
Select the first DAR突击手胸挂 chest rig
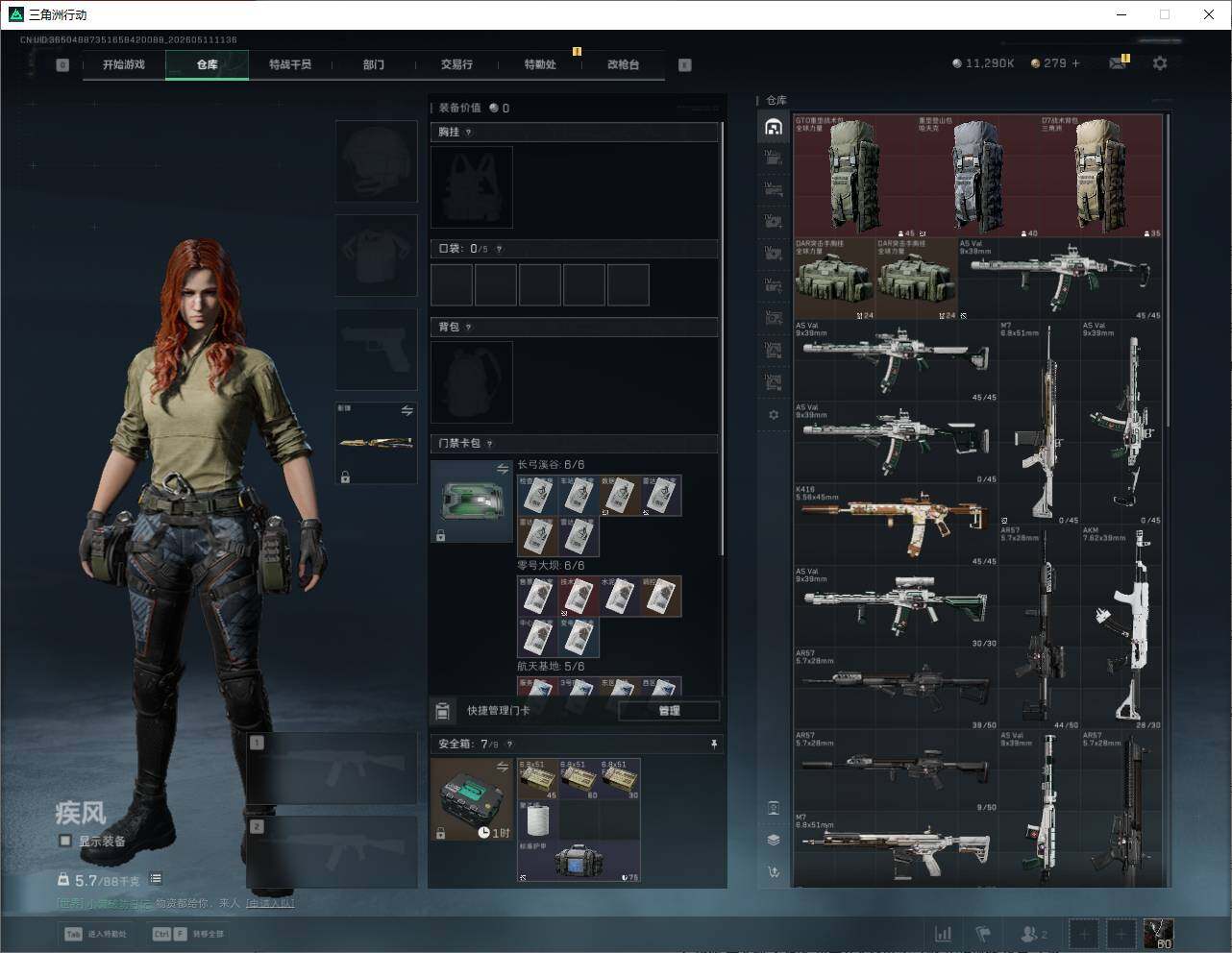click(x=834, y=280)
